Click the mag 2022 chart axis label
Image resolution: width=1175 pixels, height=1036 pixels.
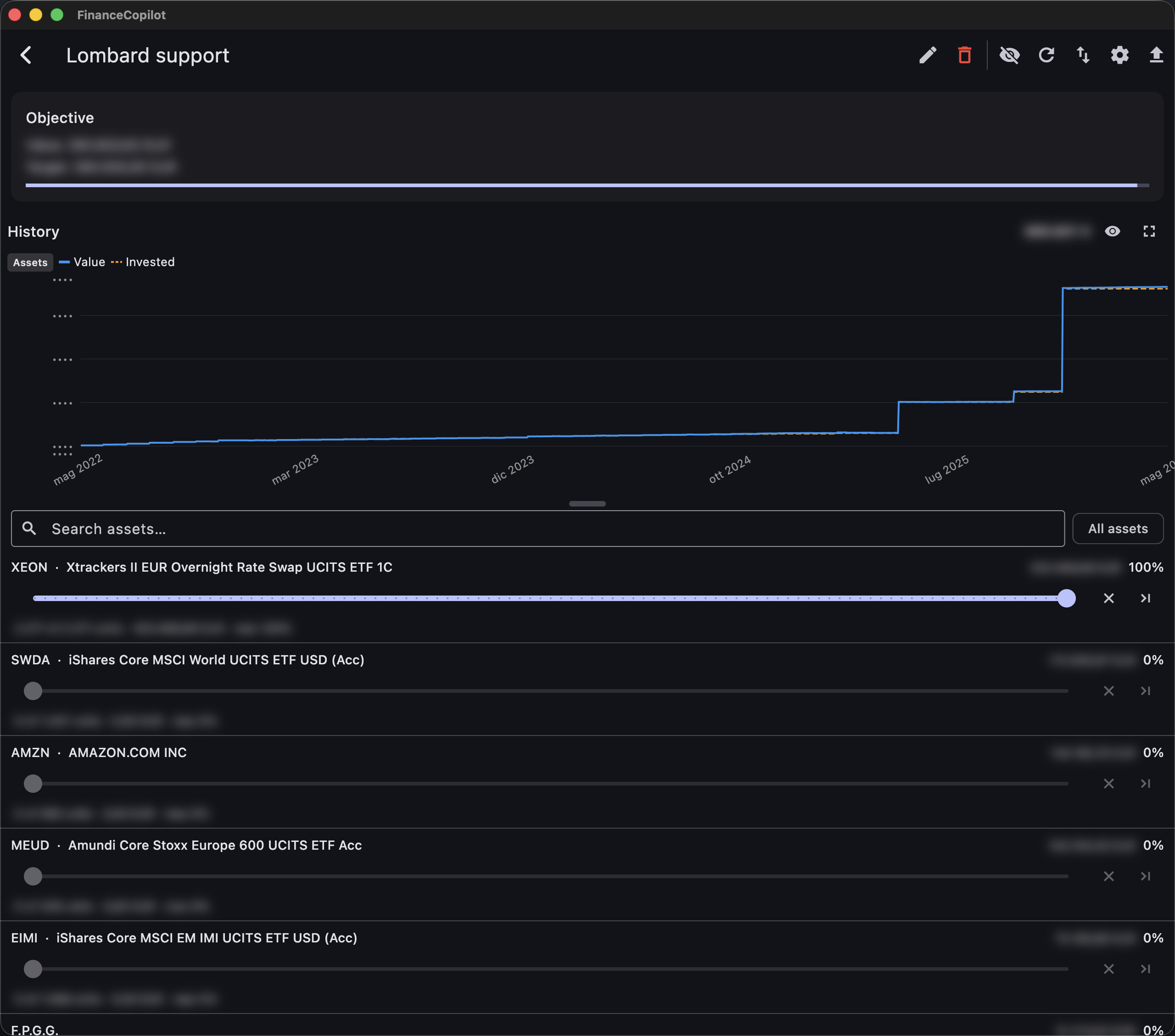78,469
